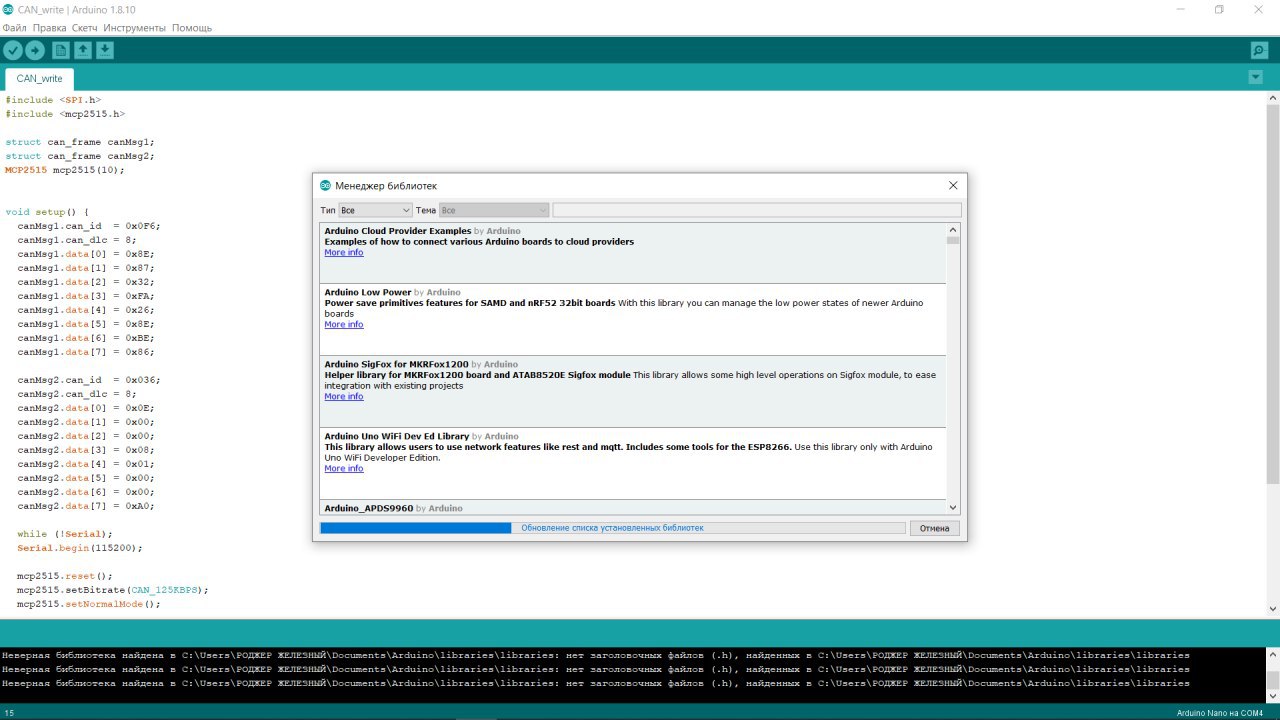Select the CAN_write sketch tab

[x=40, y=78]
